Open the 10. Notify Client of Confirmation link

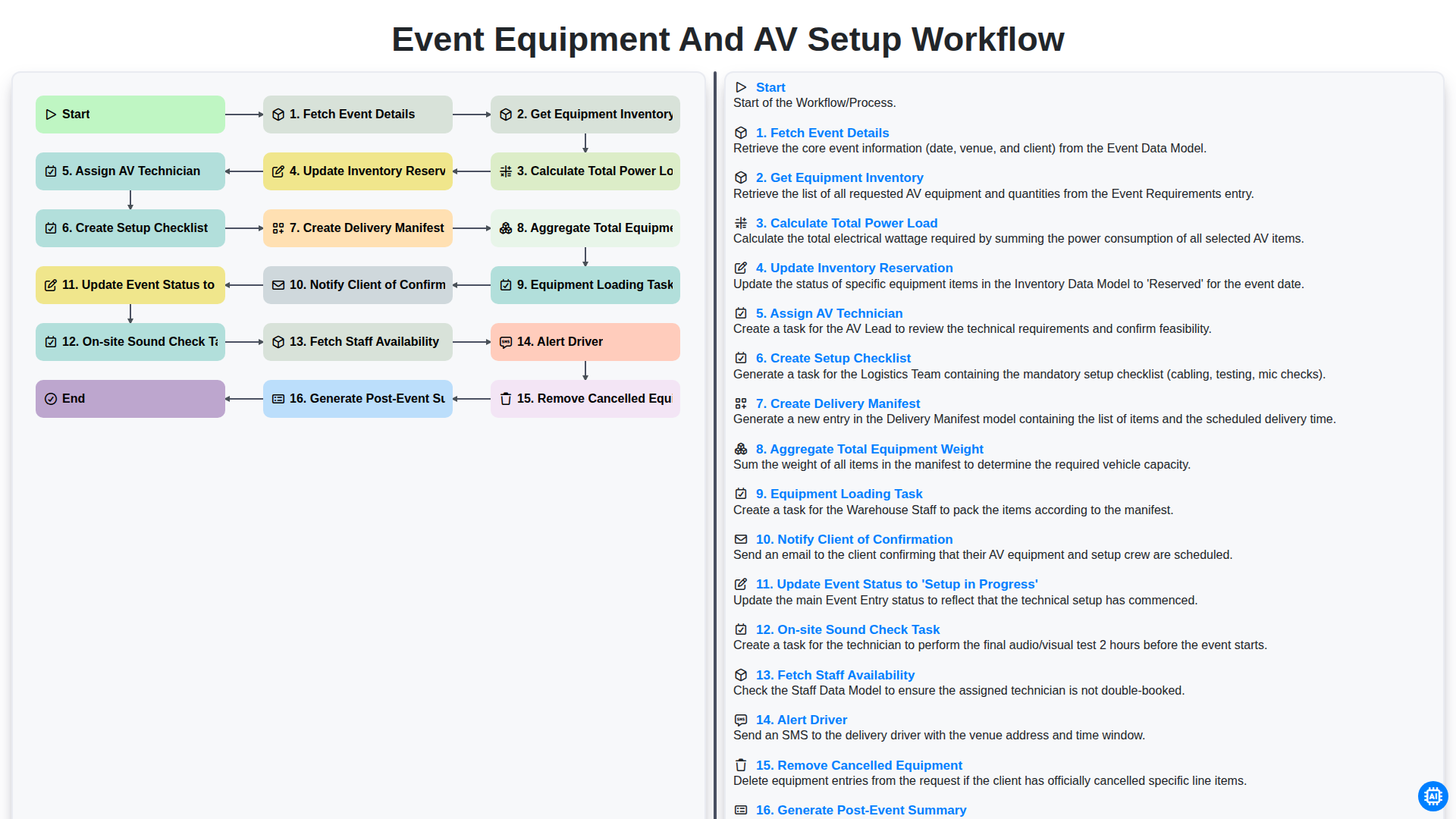pyautogui.click(x=854, y=539)
